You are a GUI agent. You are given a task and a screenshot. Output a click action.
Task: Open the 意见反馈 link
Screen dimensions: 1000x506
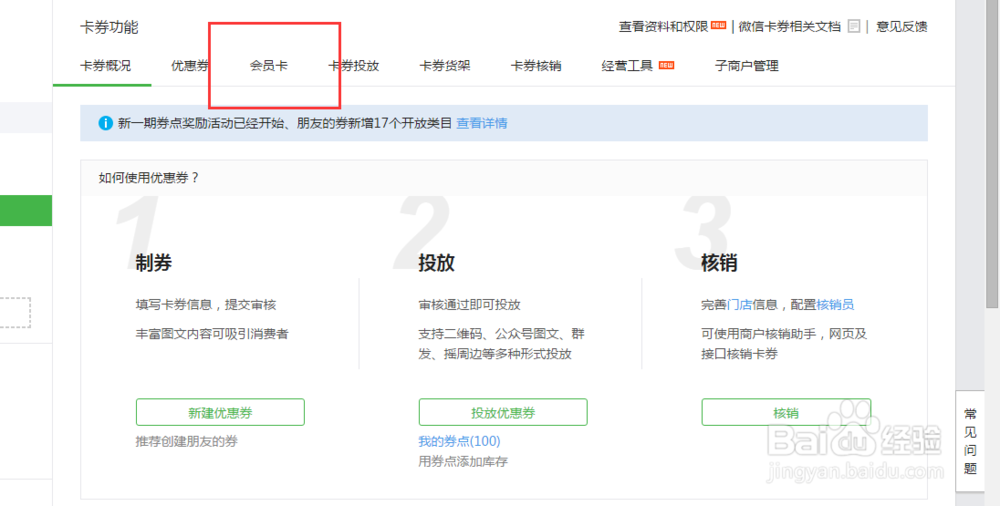pos(902,27)
